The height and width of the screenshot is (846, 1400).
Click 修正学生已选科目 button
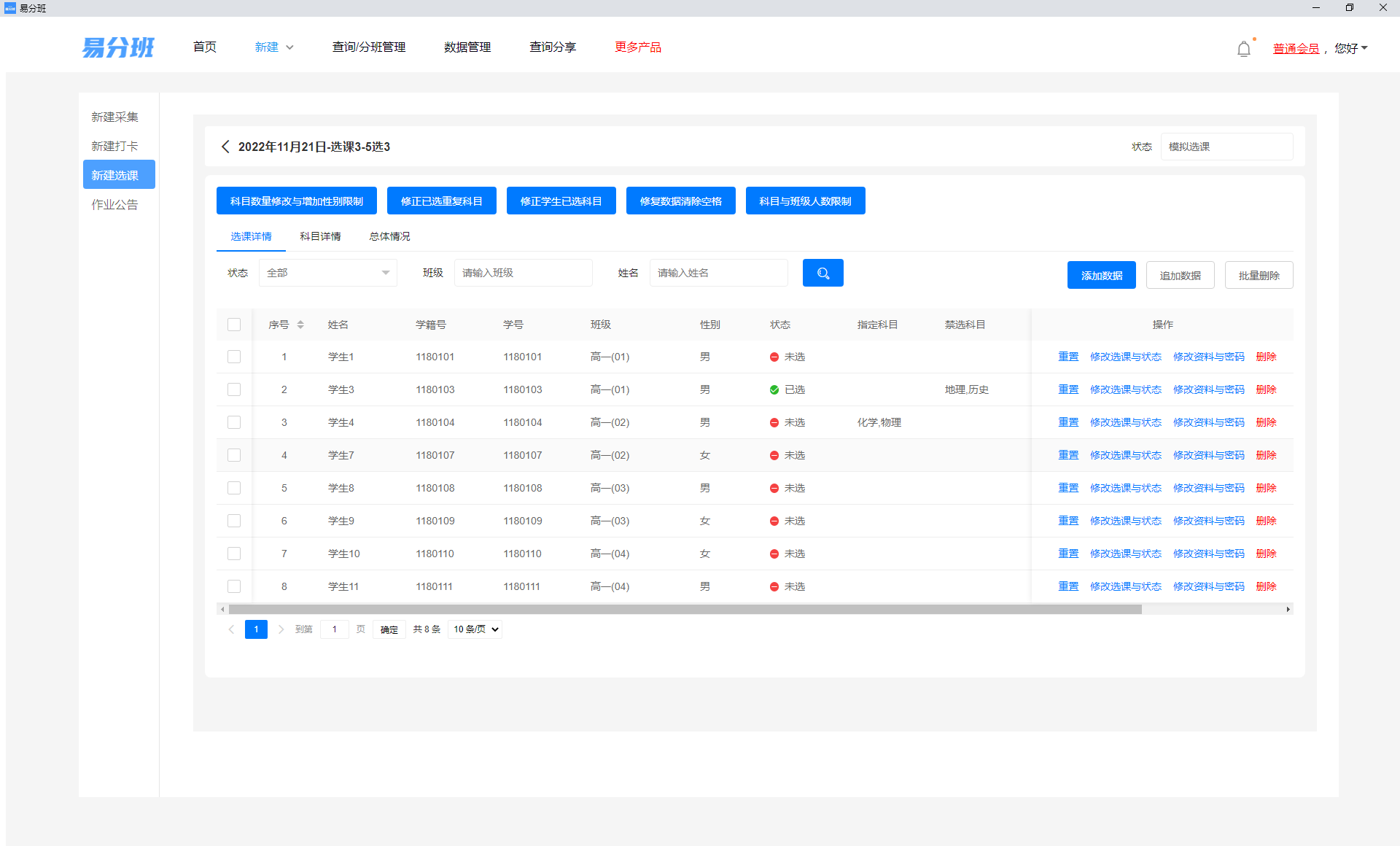(x=561, y=201)
